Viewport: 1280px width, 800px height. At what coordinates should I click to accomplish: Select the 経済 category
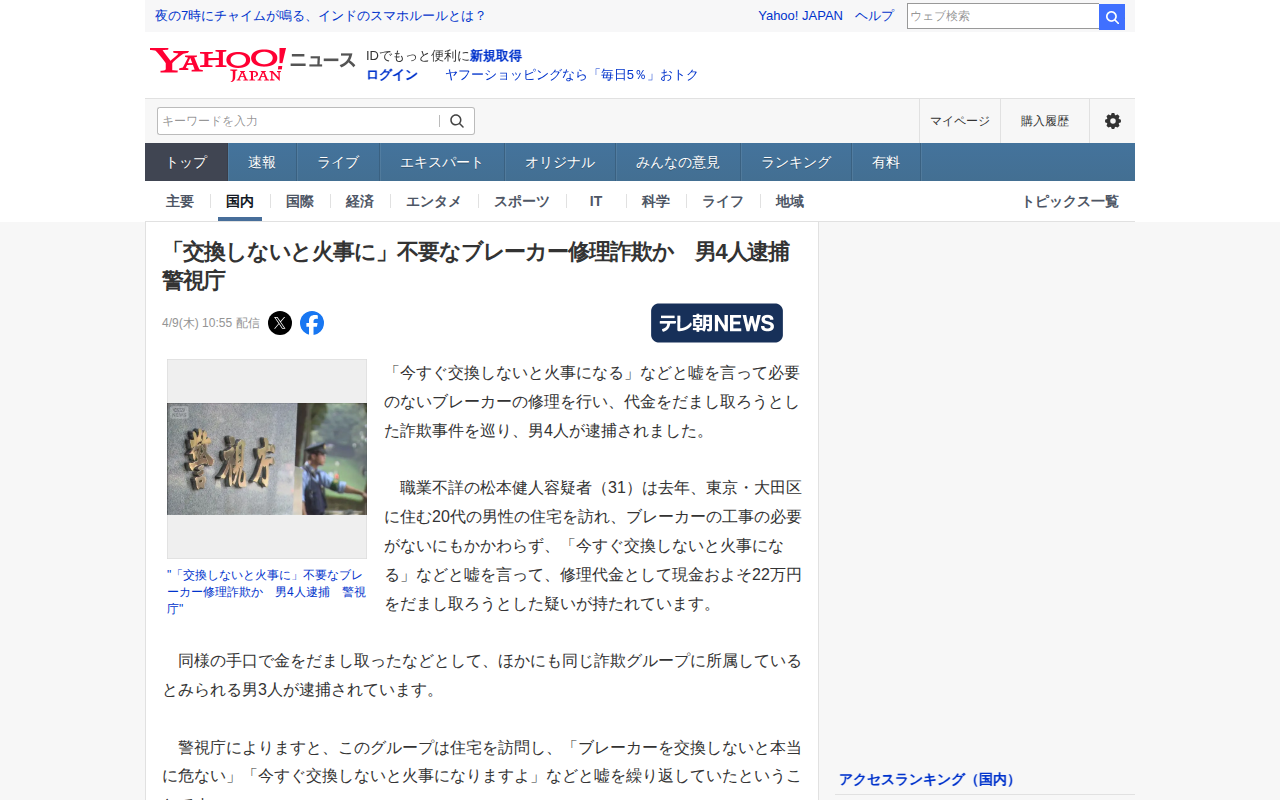360,201
